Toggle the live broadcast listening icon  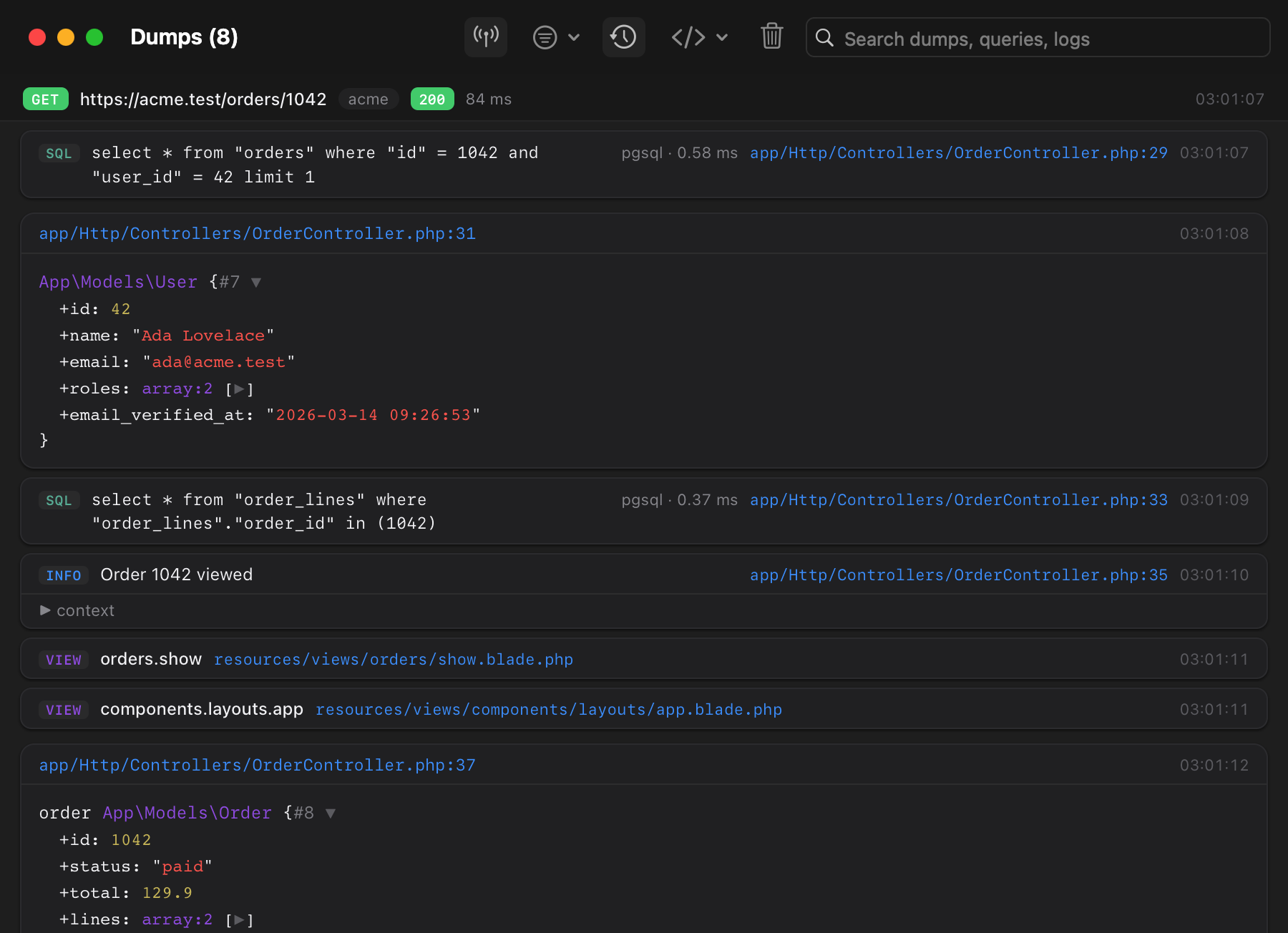click(486, 37)
